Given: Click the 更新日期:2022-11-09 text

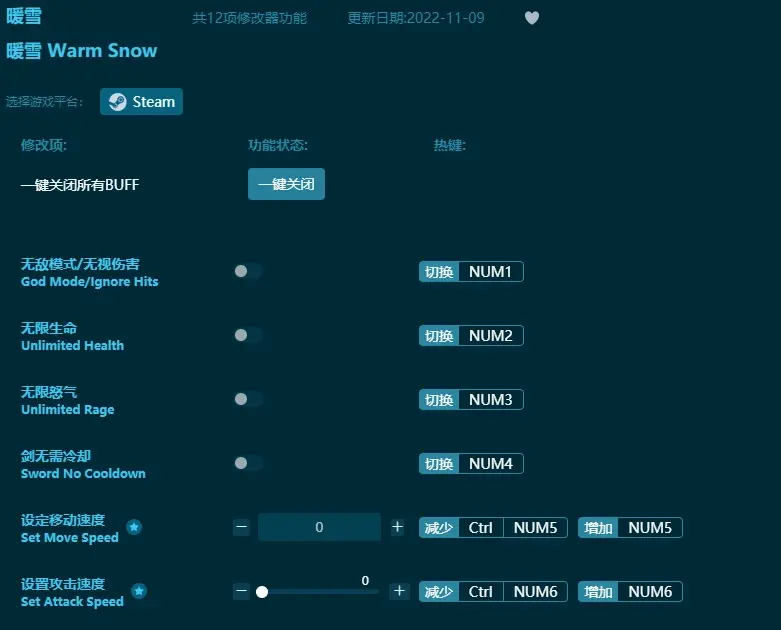Looking at the screenshot, I should [416, 18].
